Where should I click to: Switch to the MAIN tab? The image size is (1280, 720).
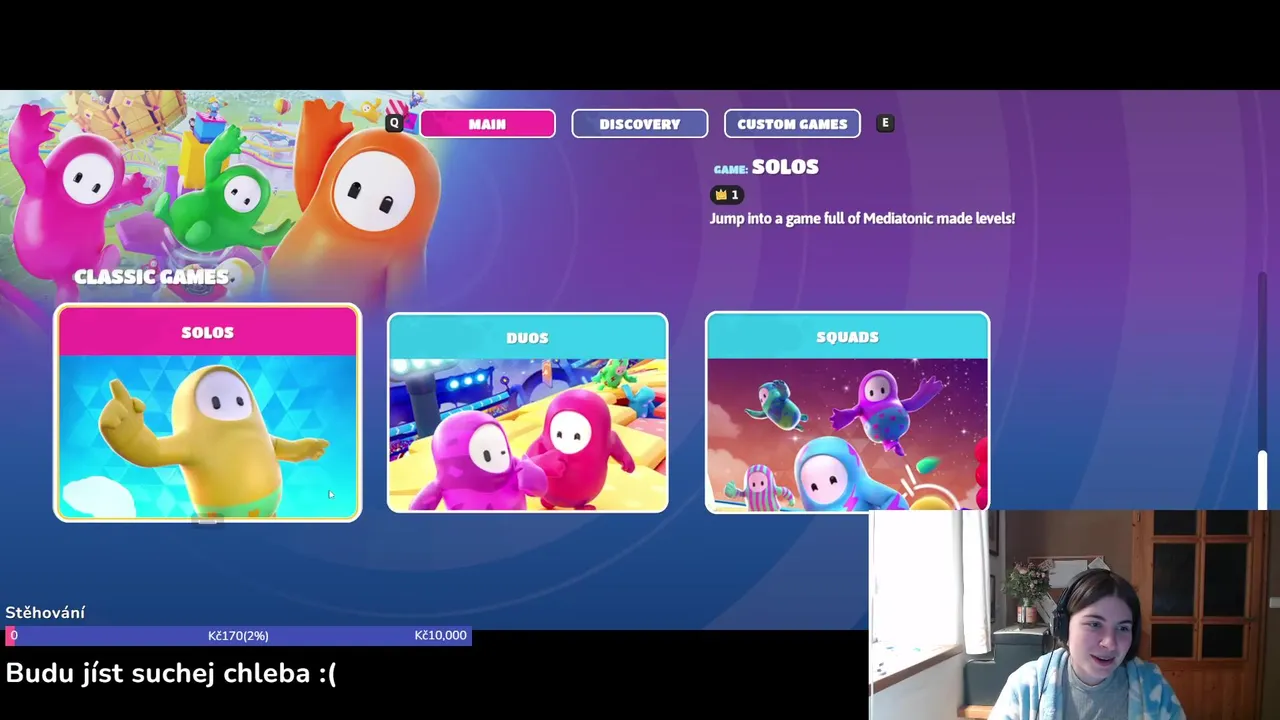tap(487, 124)
